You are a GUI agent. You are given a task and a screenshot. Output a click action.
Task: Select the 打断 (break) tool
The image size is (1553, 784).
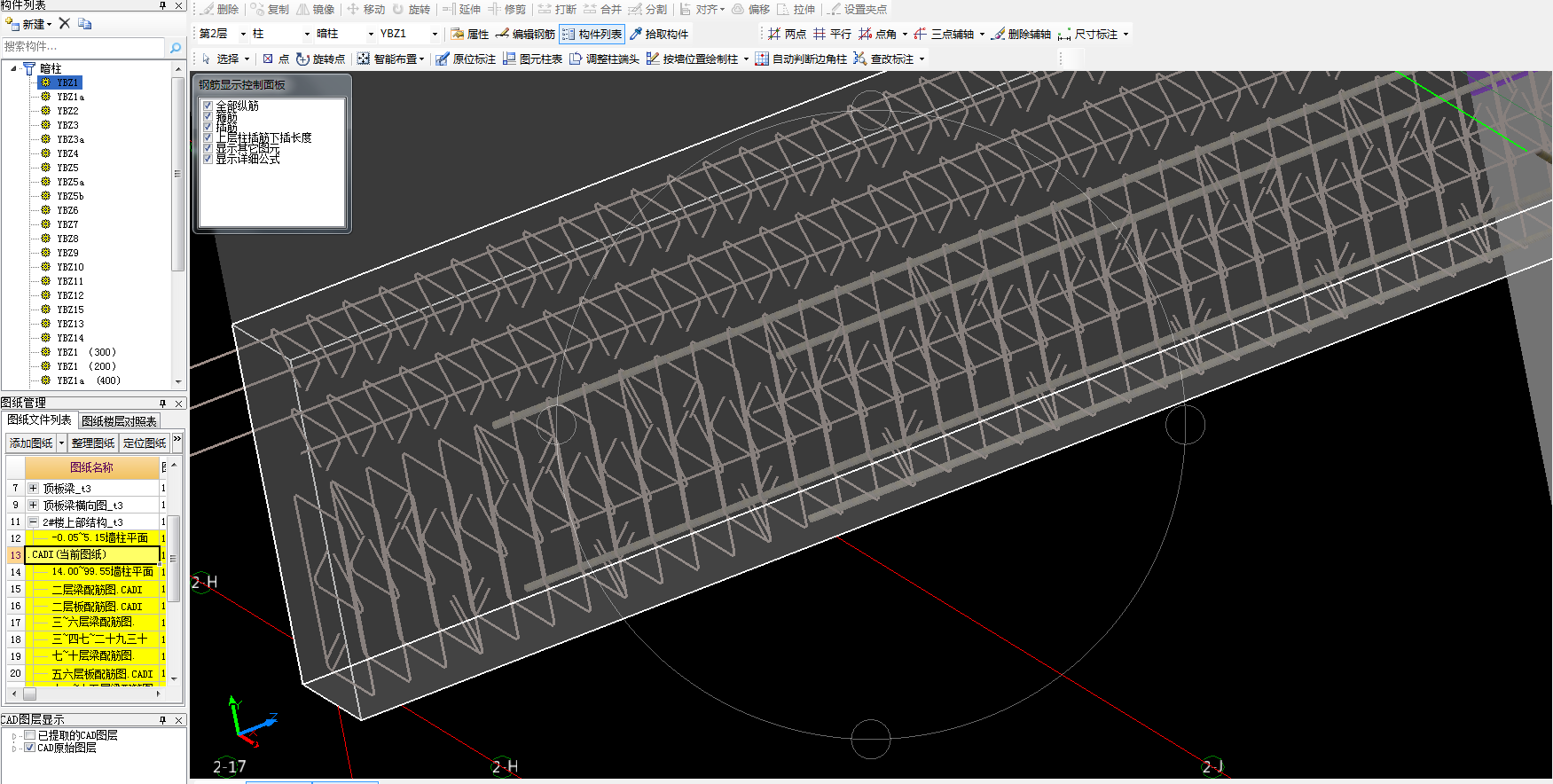pos(557,9)
